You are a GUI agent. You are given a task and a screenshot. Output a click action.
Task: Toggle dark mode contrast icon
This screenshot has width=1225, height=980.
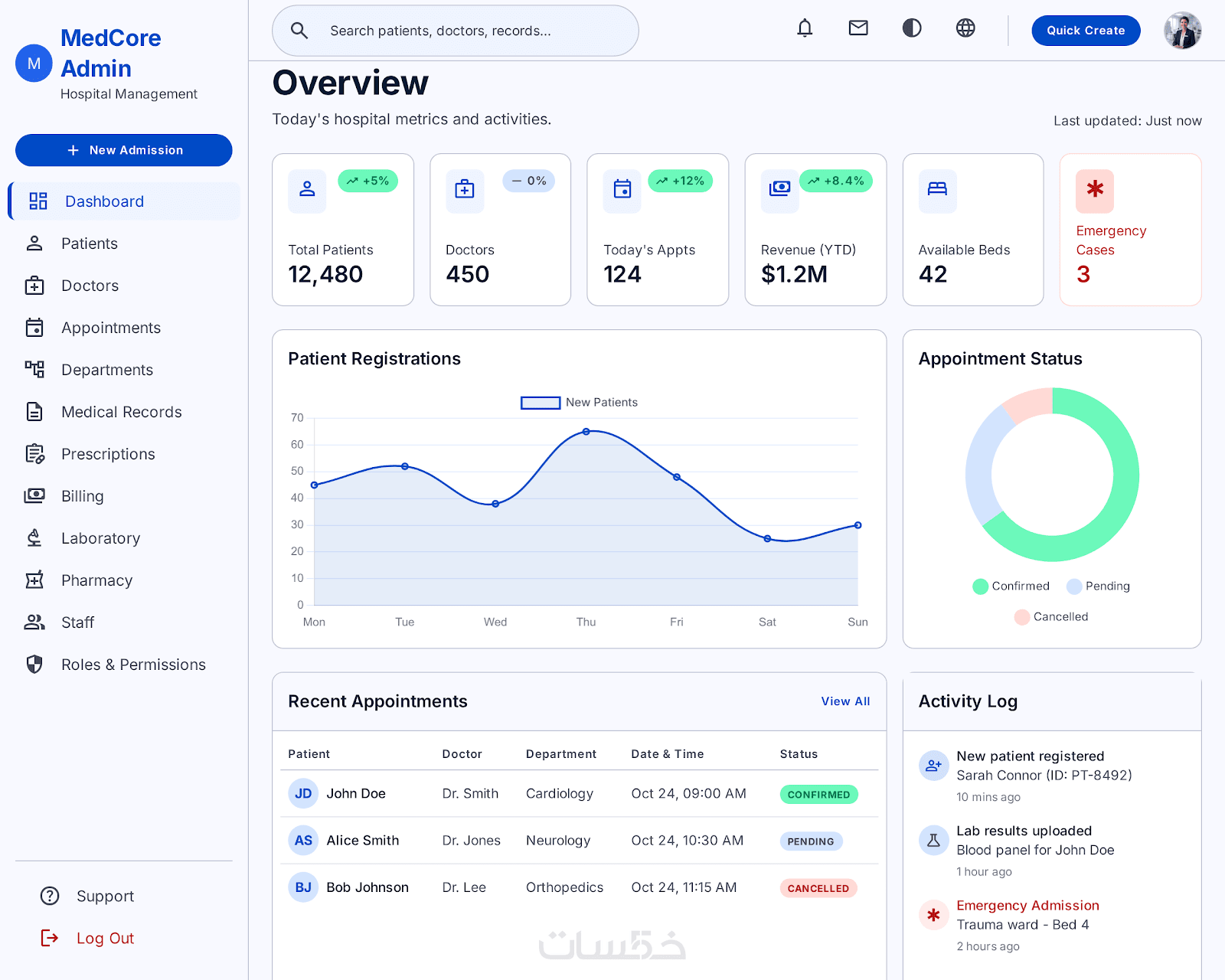coord(912,28)
